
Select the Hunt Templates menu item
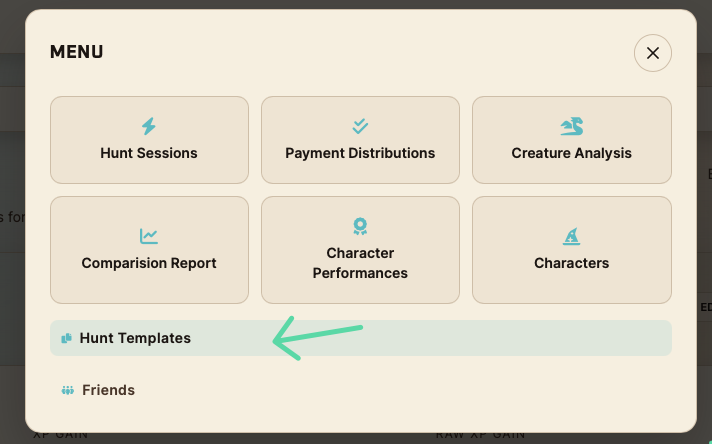135,338
